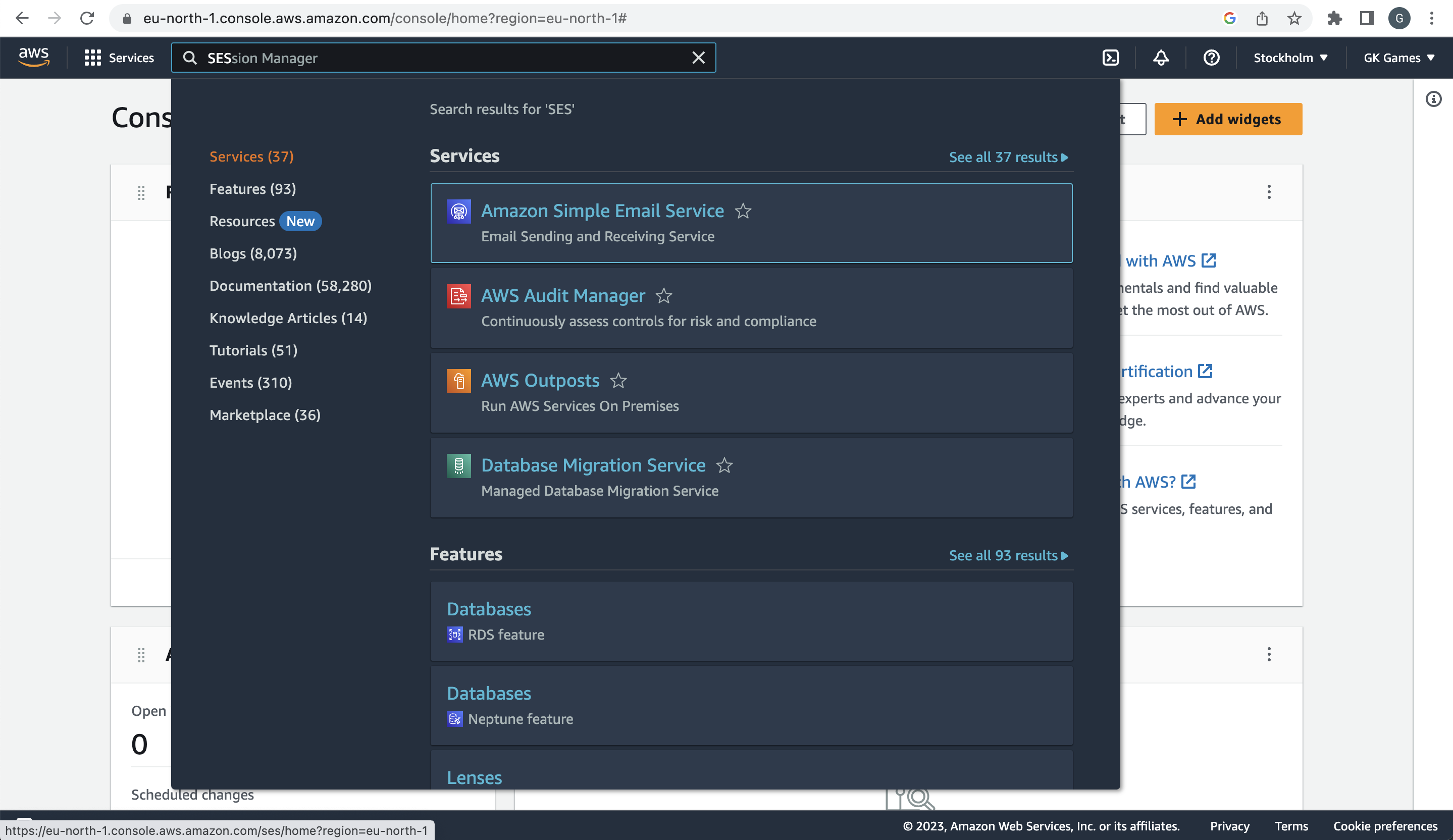See all 93 features results
Image resolution: width=1453 pixels, height=840 pixels.
(1008, 555)
